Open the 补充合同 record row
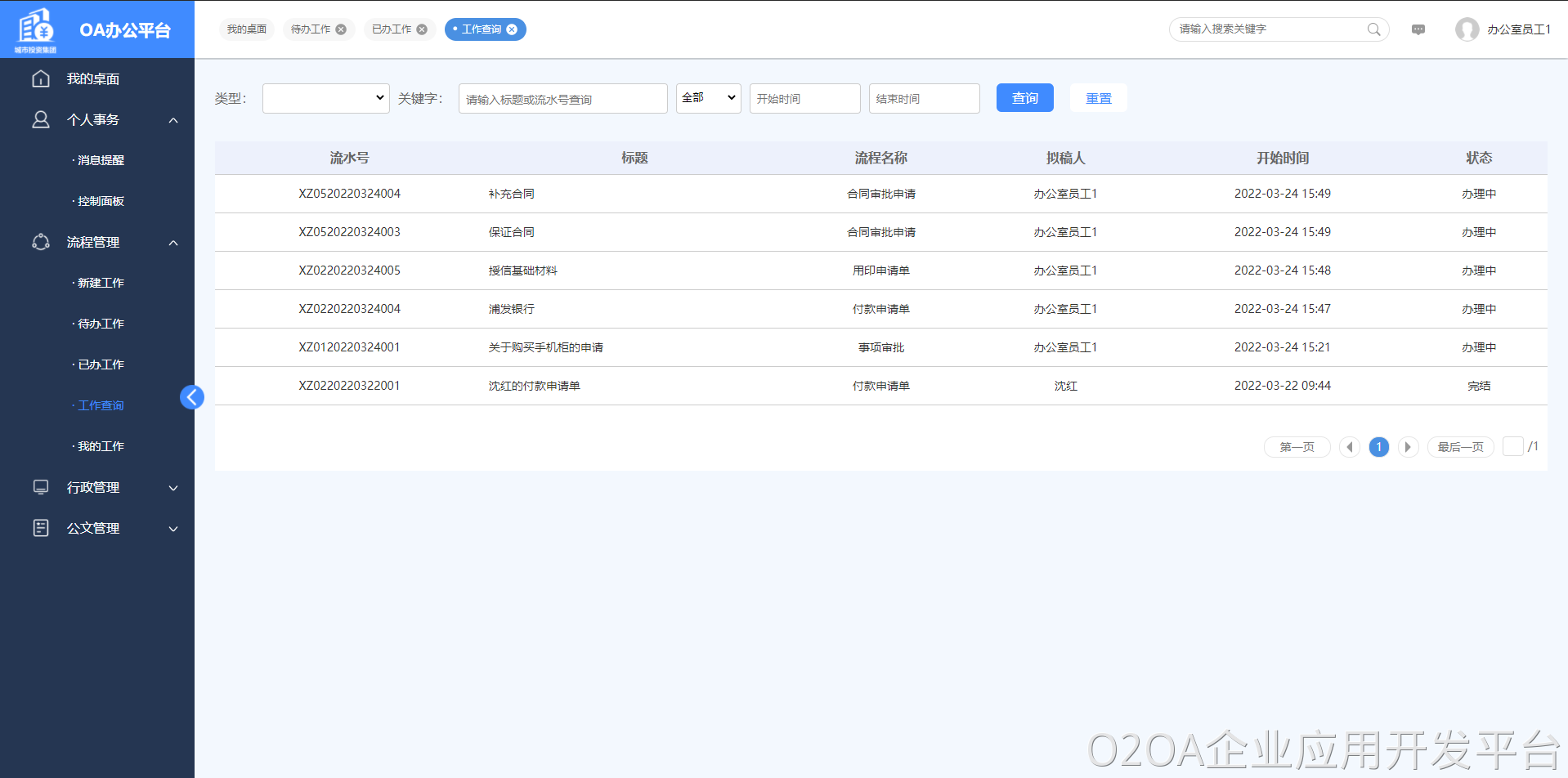1568x778 pixels. pos(512,194)
